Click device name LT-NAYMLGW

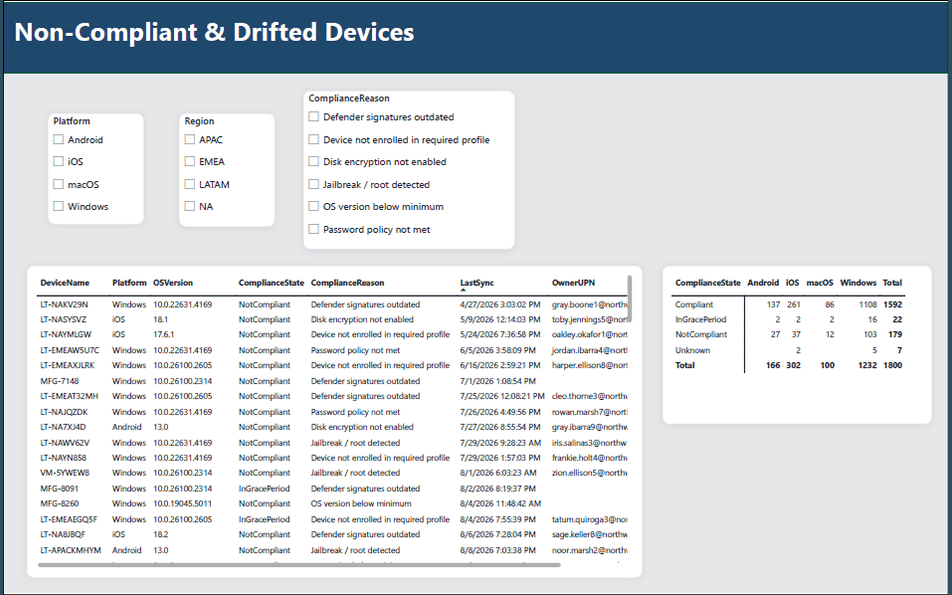point(66,335)
